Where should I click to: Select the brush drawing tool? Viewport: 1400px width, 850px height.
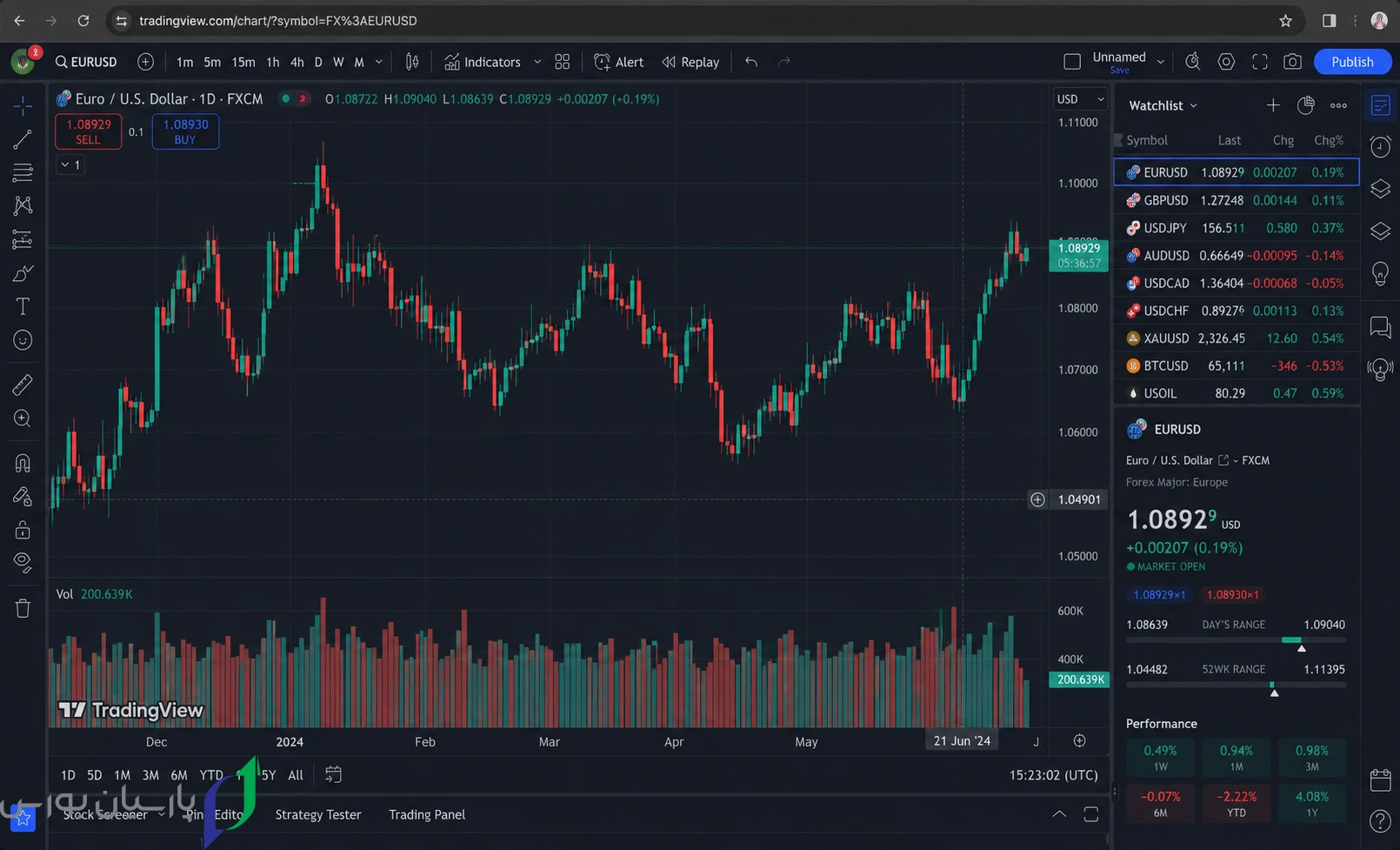click(x=23, y=273)
